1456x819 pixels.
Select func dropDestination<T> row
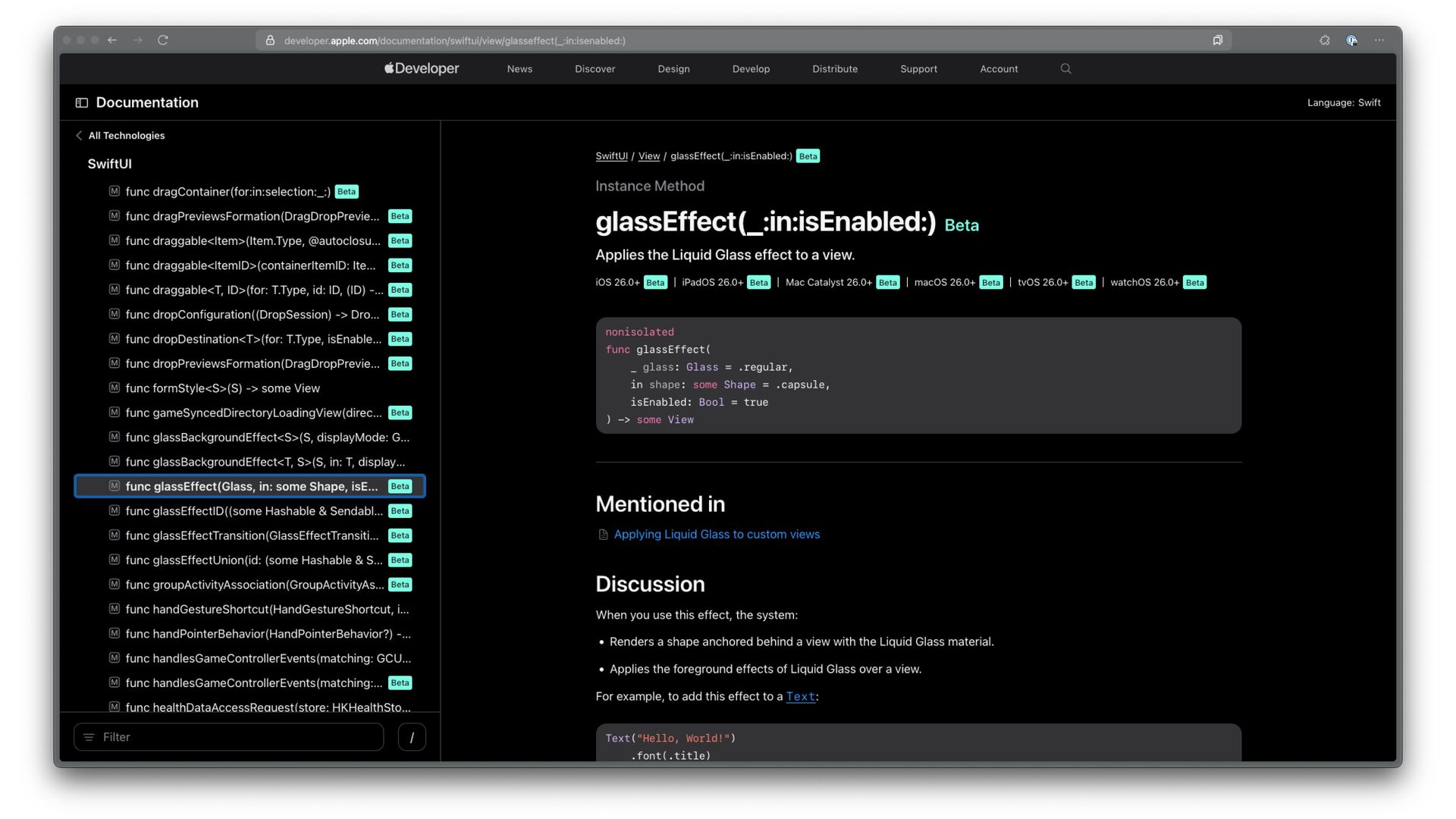[249, 339]
